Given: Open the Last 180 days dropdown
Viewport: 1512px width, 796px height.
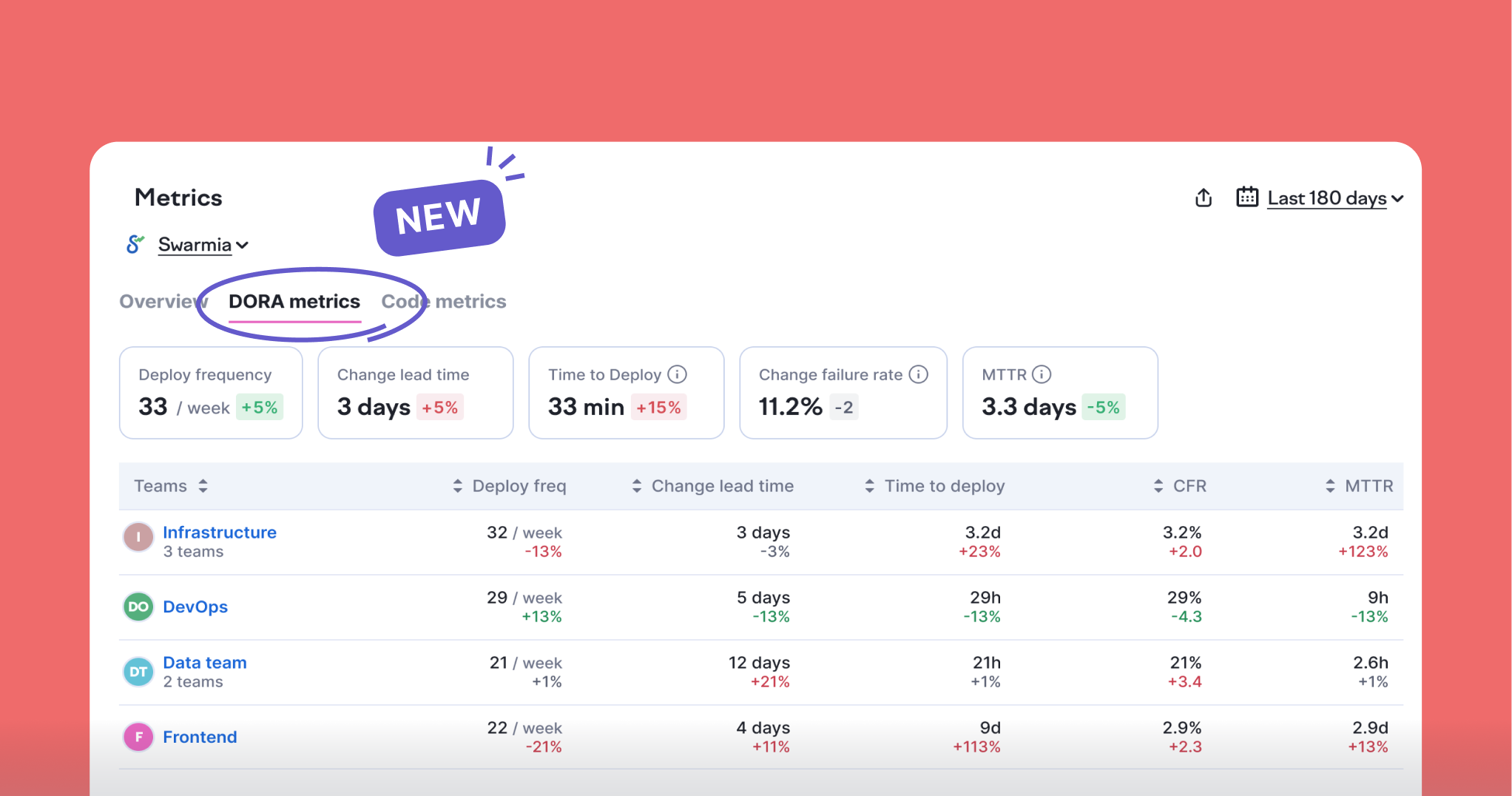Looking at the screenshot, I should click(1334, 198).
